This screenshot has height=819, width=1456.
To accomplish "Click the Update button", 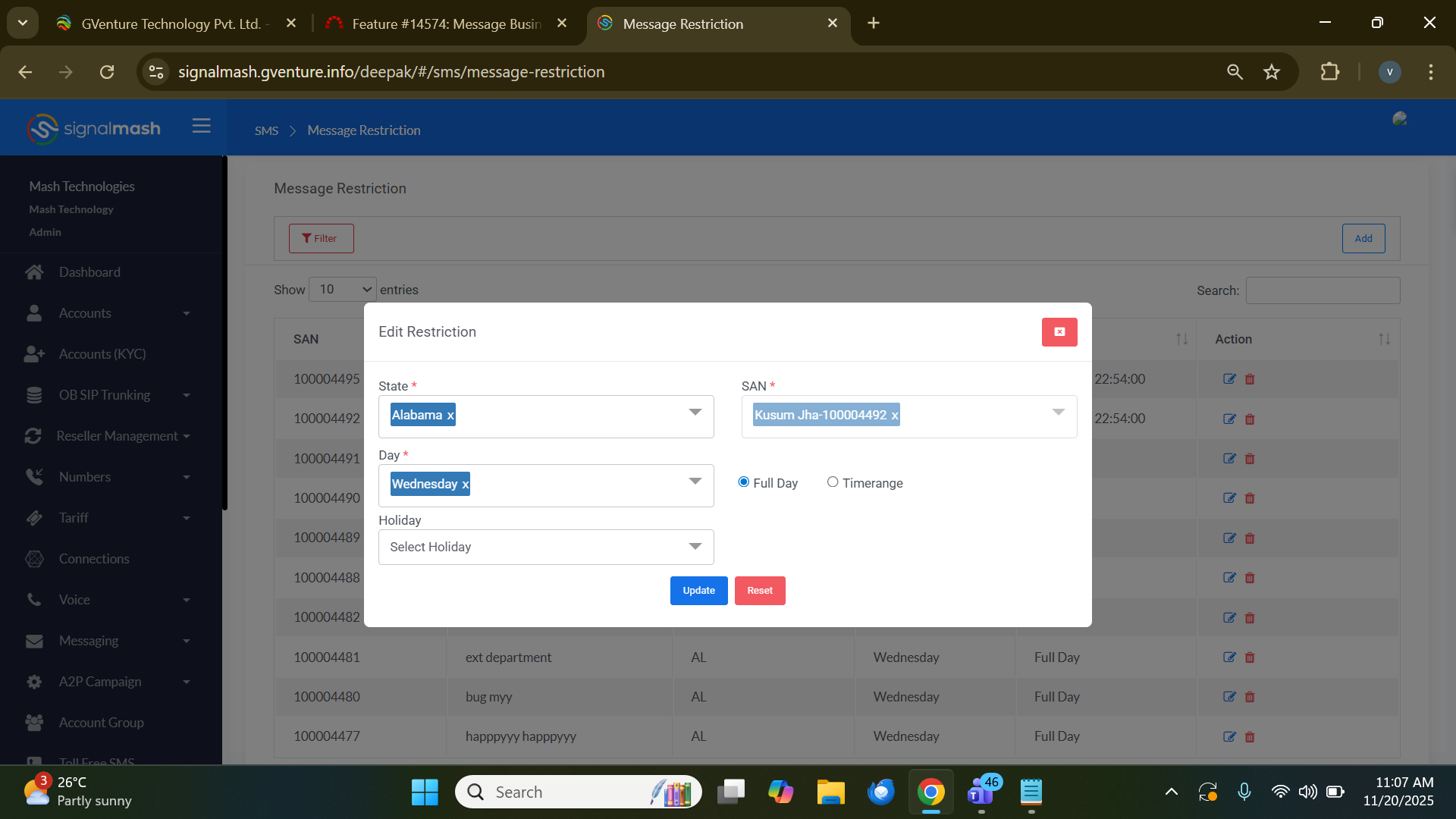I will click(698, 591).
